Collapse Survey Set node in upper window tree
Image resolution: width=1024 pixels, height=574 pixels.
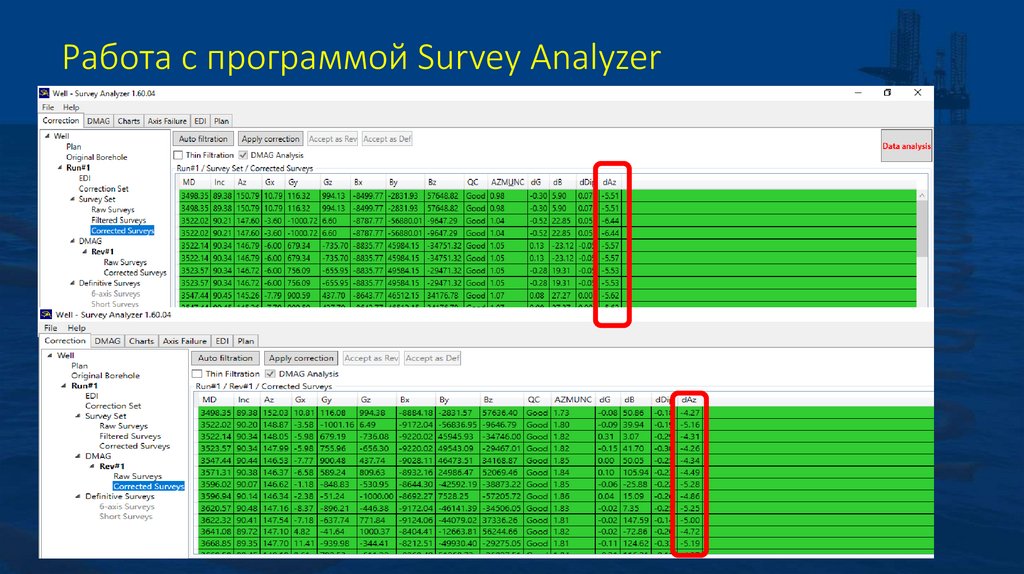pos(72,199)
